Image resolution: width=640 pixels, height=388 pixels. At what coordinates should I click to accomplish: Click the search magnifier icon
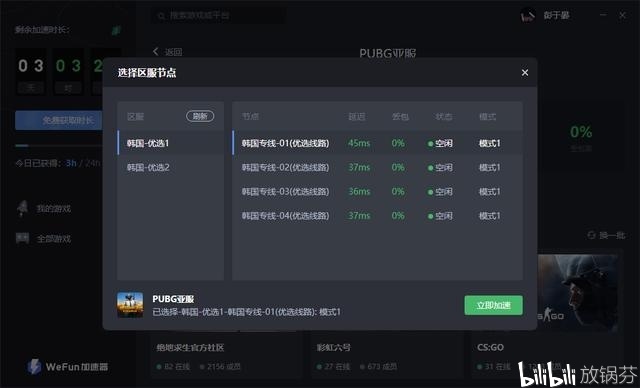pos(162,16)
